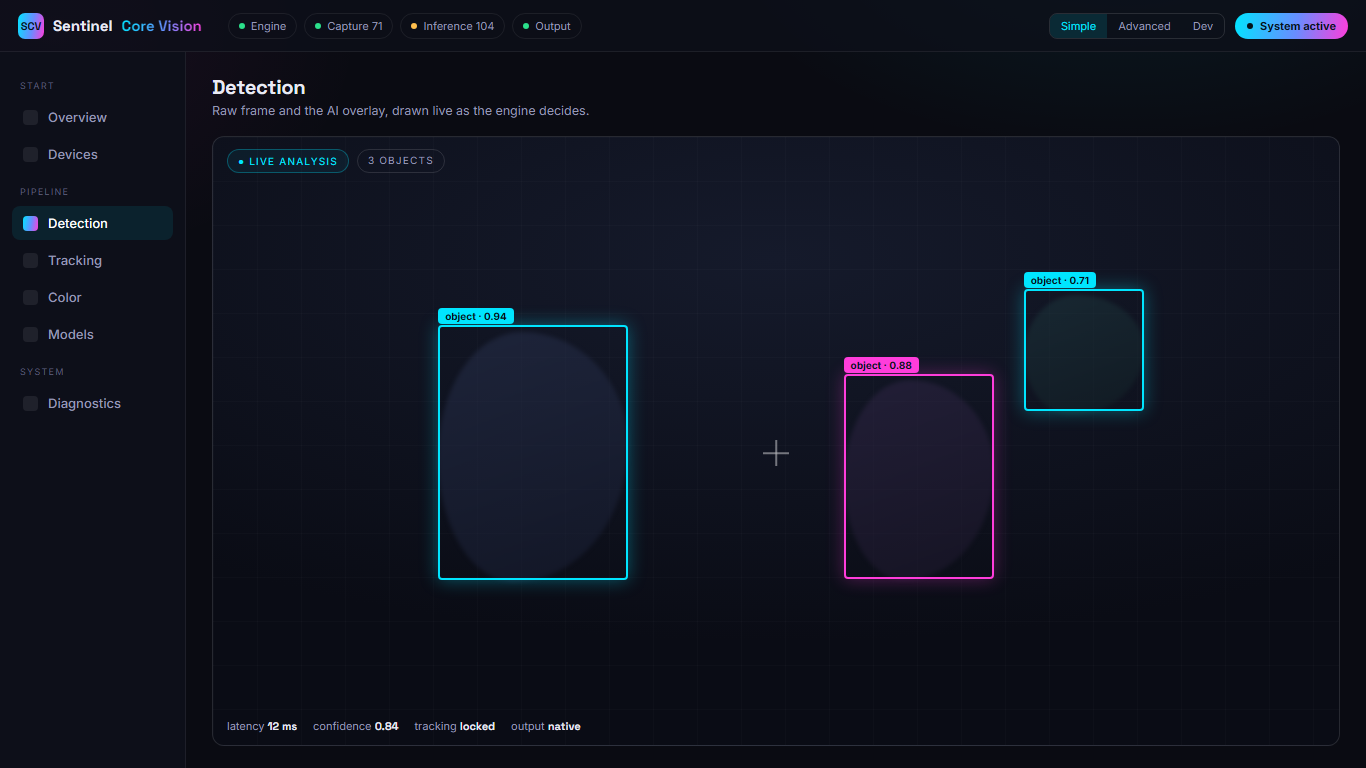This screenshot has width=1366, height=768.
Task: Click the confidence 0.84 readout
Action: (356, 726)
